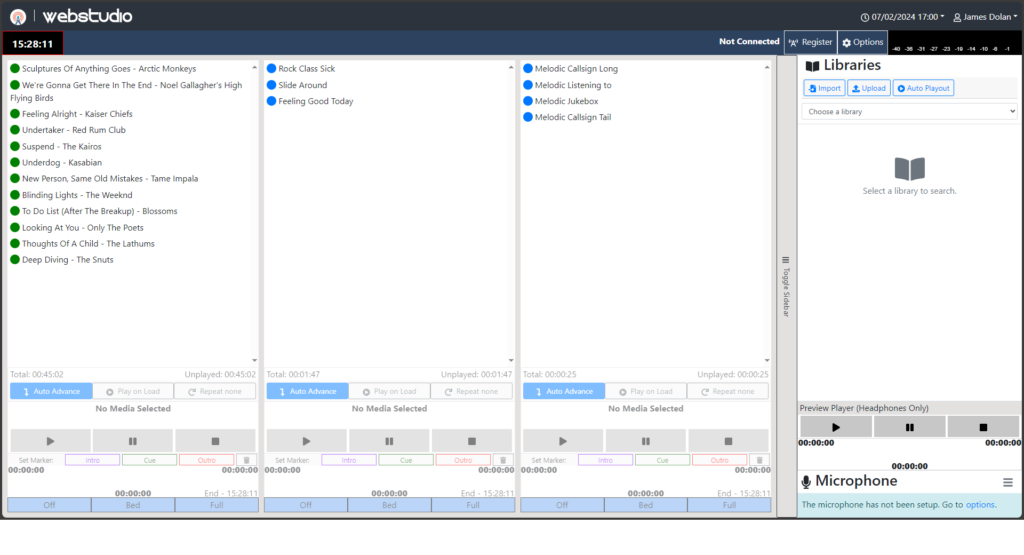Click third playlist scrollbar down arrow
The height and width of the screenshot is (555, 1024).
click(x=767, y=360)
